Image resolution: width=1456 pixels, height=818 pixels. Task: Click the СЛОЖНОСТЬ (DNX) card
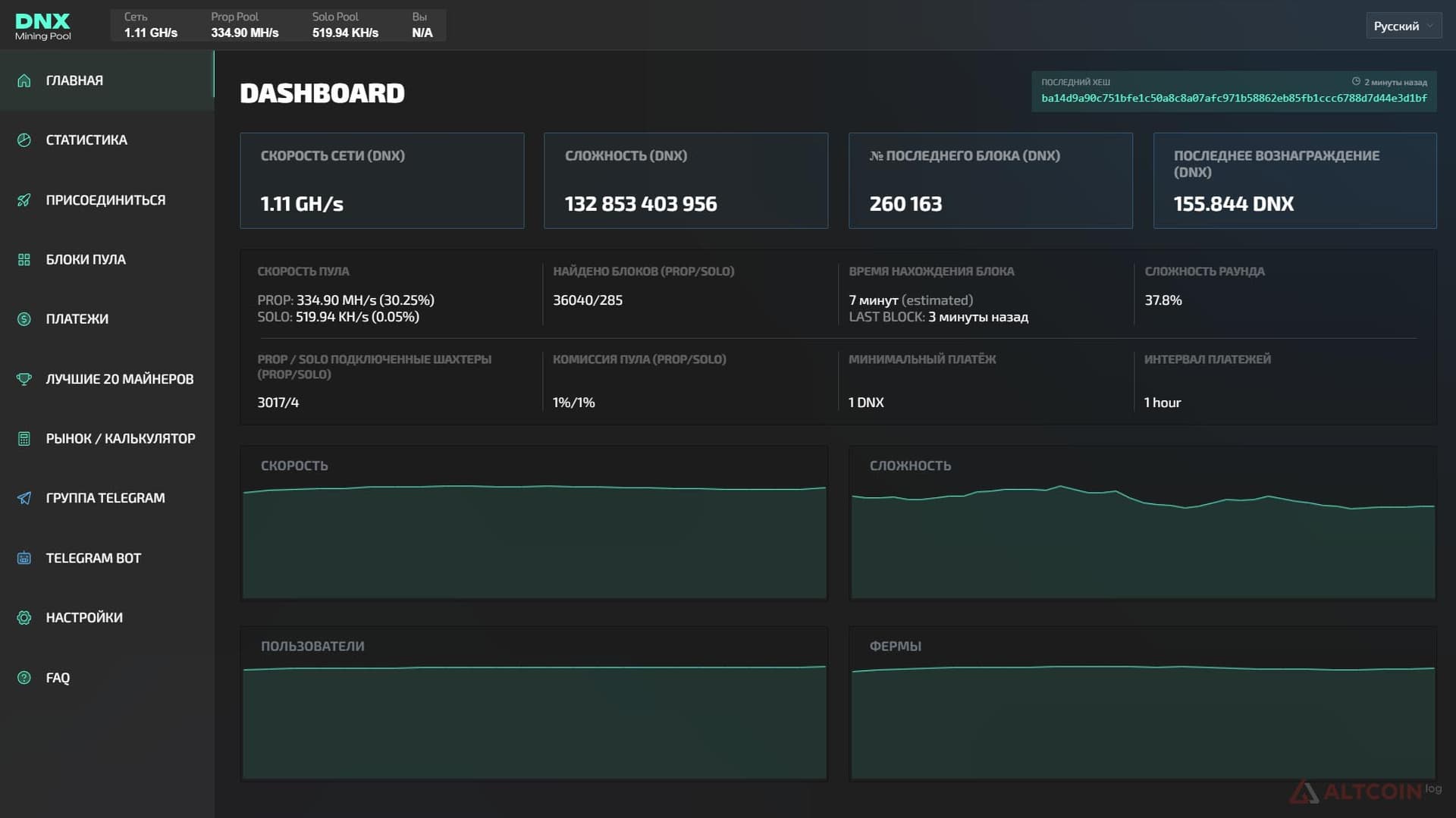686,180
